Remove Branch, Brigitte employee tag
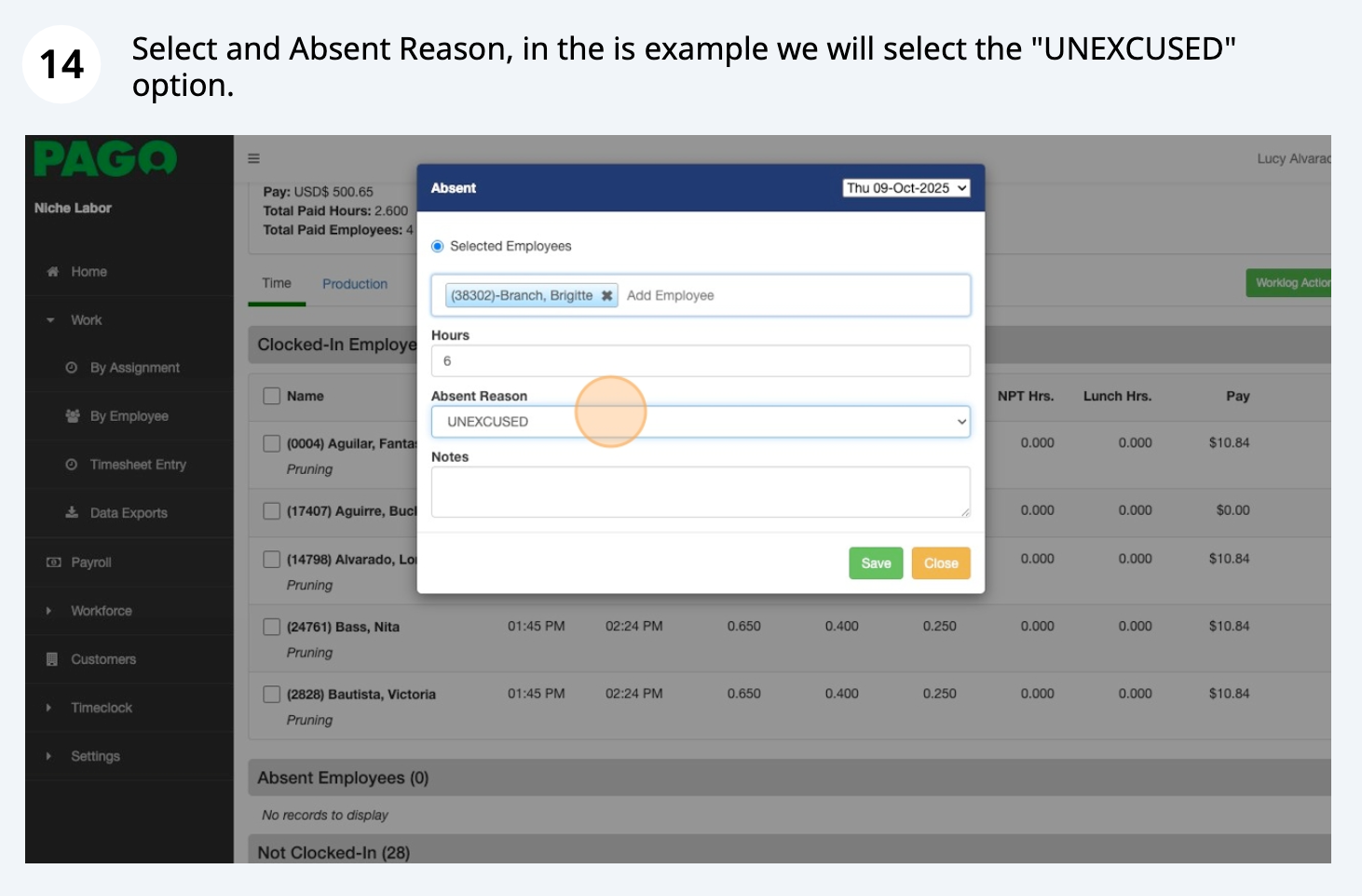The height and width of the screenshot is (896, 1362). click(x=606, y=296)
